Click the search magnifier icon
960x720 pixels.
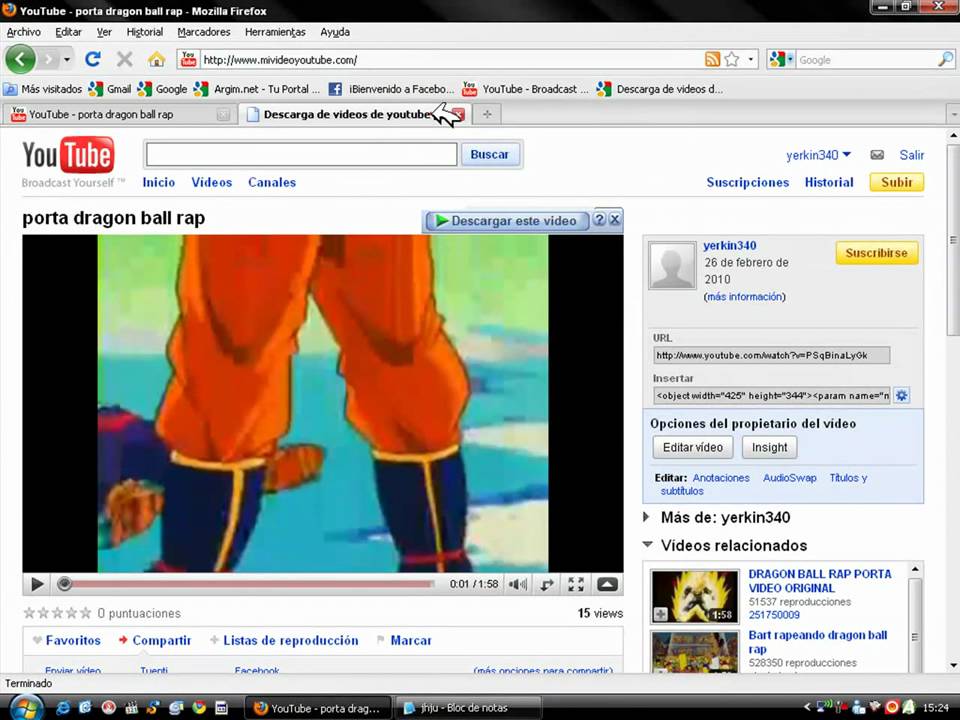pyautogui.click(x=945, y=59)
